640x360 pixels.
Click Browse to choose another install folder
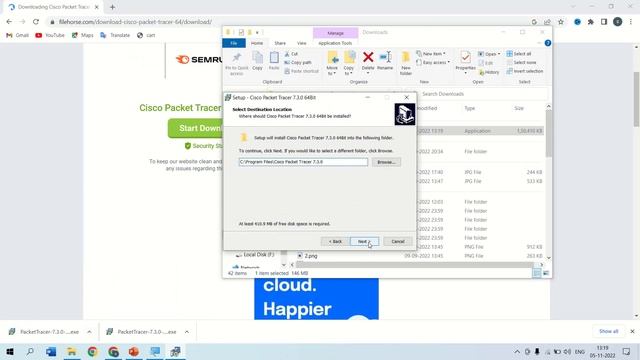coord(386,162)
